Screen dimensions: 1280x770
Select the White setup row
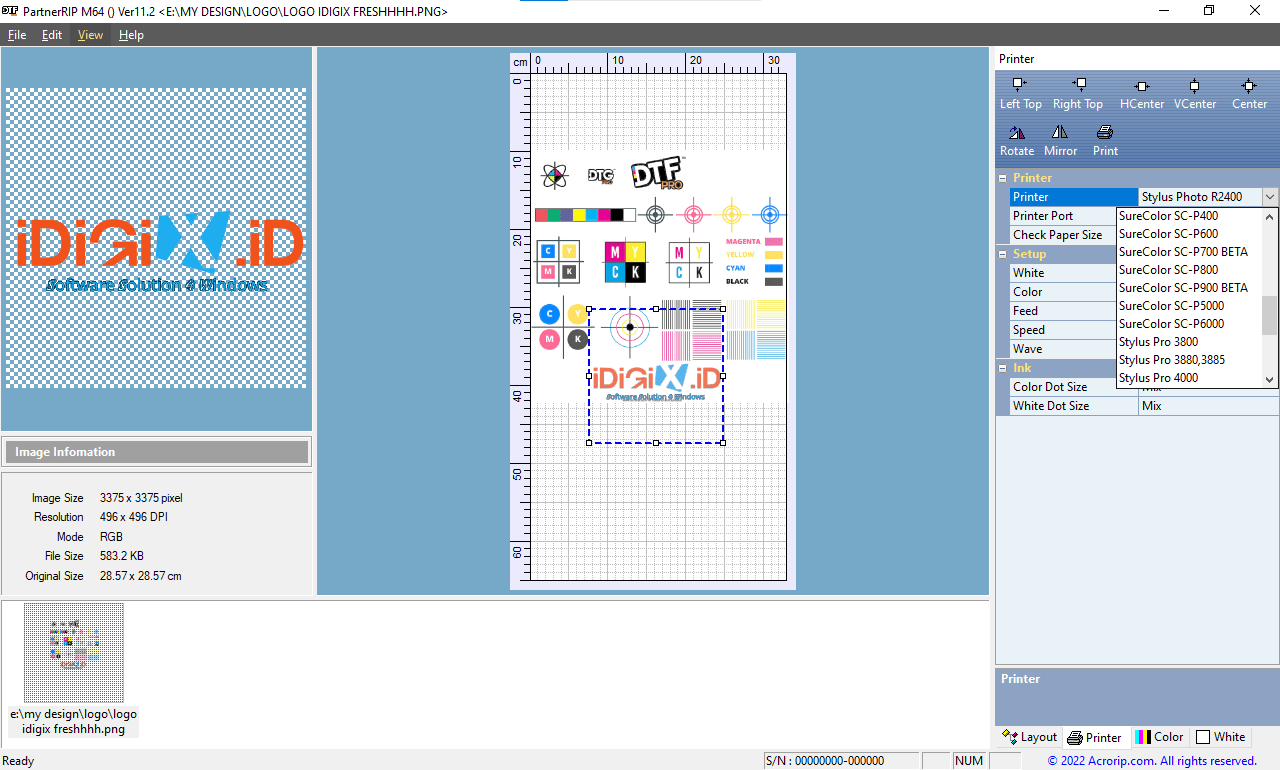1063,273
